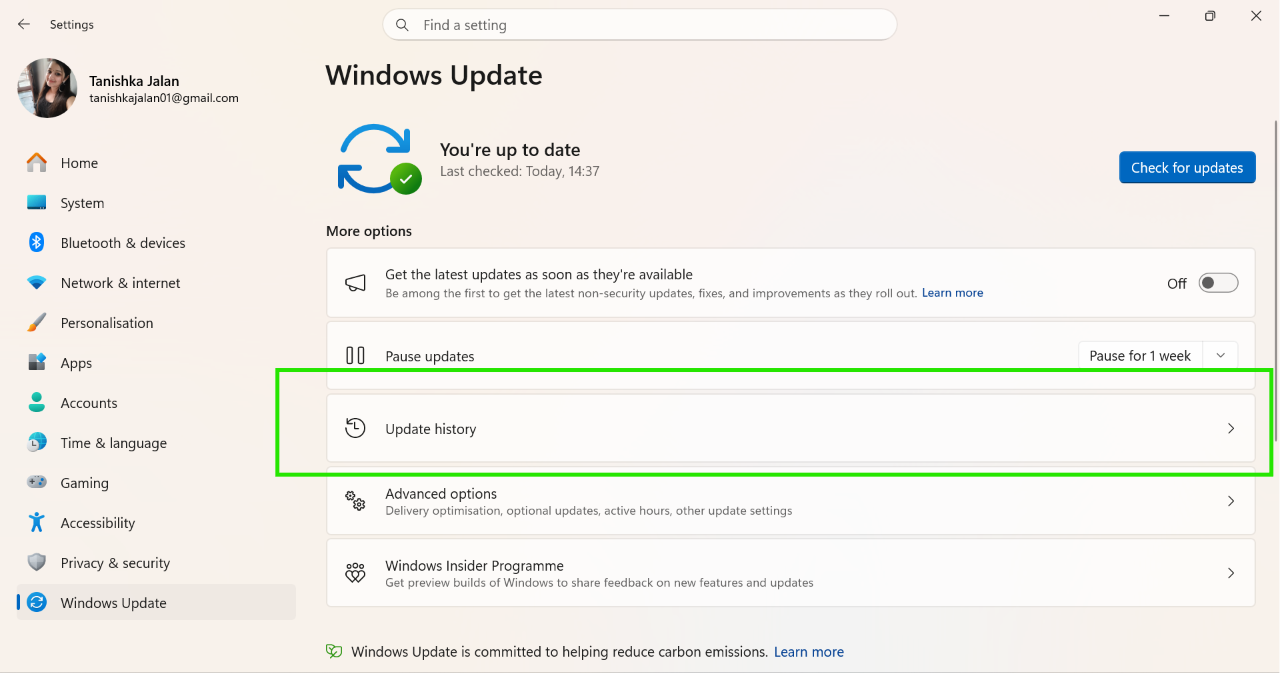Click the Network wifi icon
Screen dimensions: 1280x673
pos(37,283)
